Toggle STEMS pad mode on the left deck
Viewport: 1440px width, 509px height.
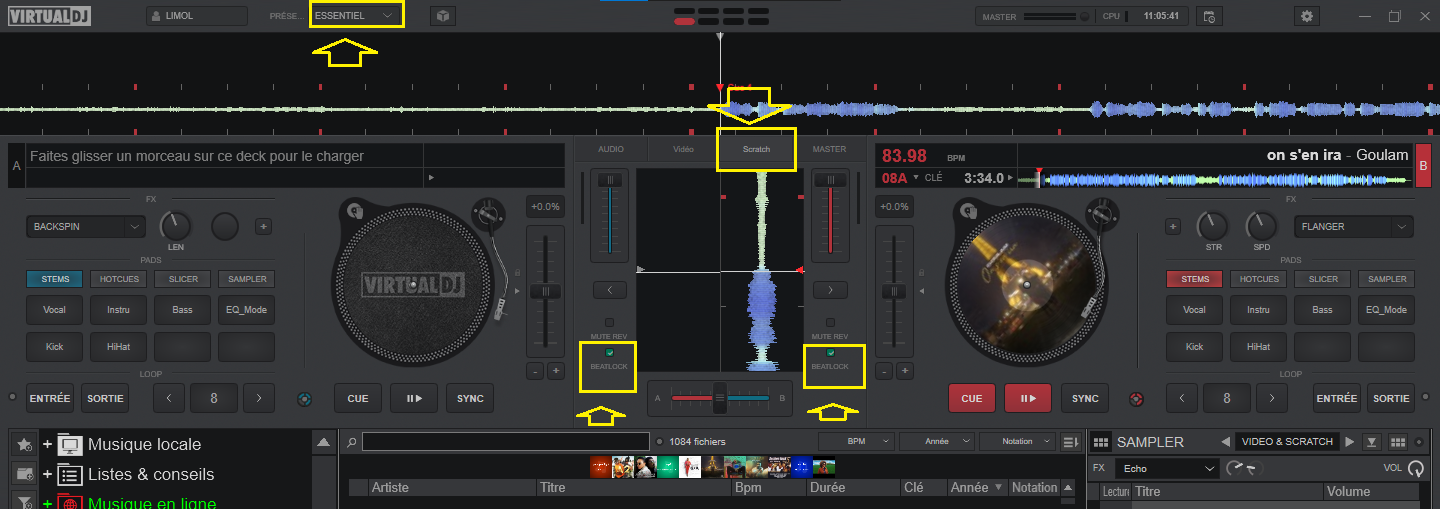coord(55,279)
